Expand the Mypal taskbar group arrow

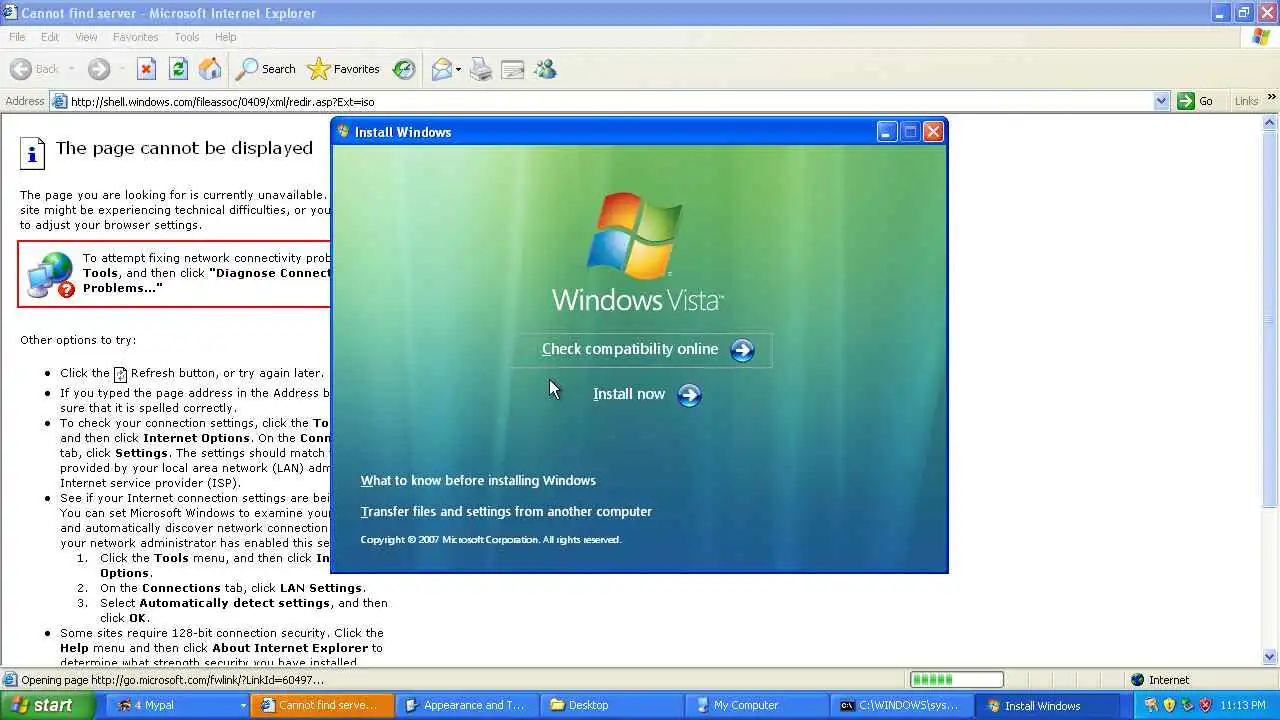pyautogui.click(x=243, y=706)
